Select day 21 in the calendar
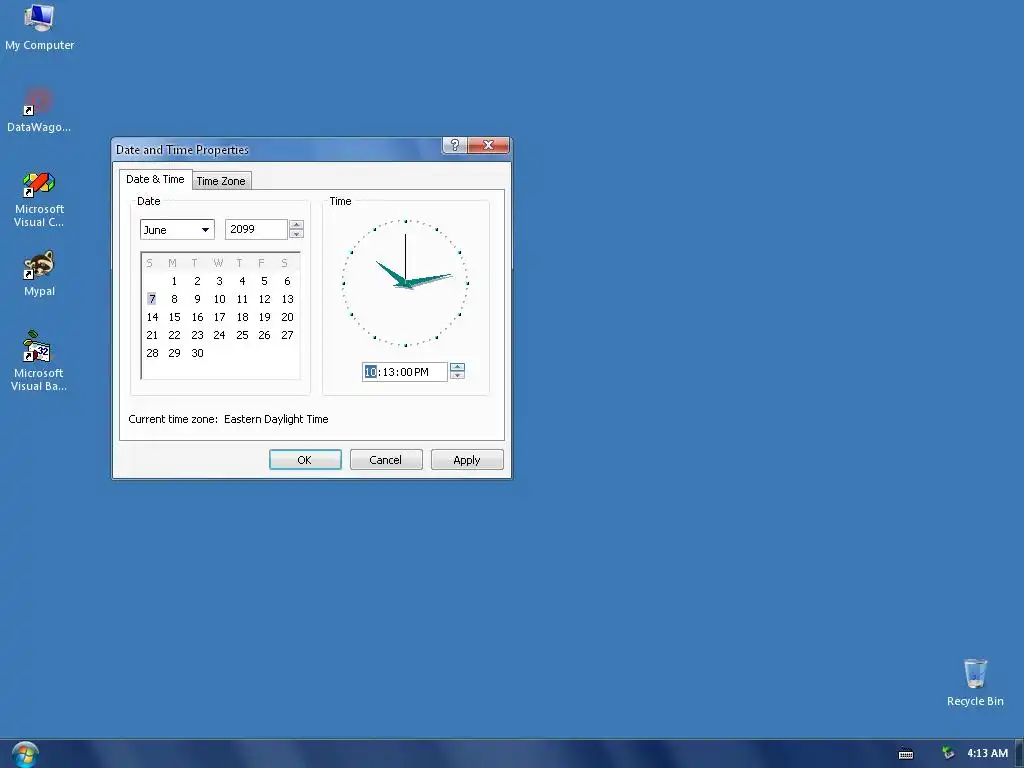Viewport: 1024px width, 768px height. click(152, 335)
